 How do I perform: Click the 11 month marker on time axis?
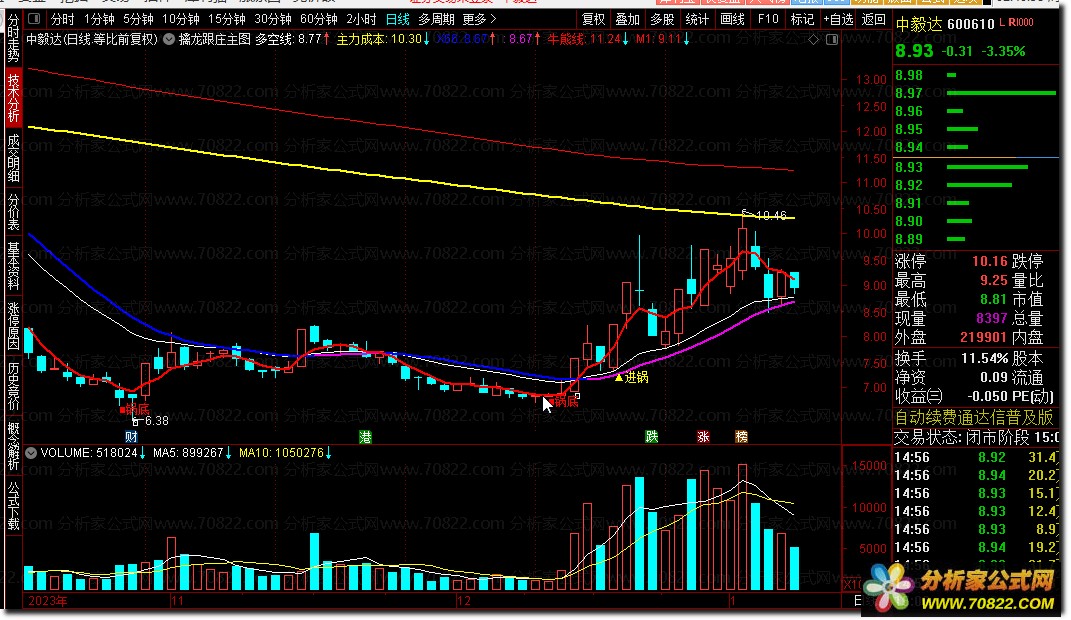[178, 602]
